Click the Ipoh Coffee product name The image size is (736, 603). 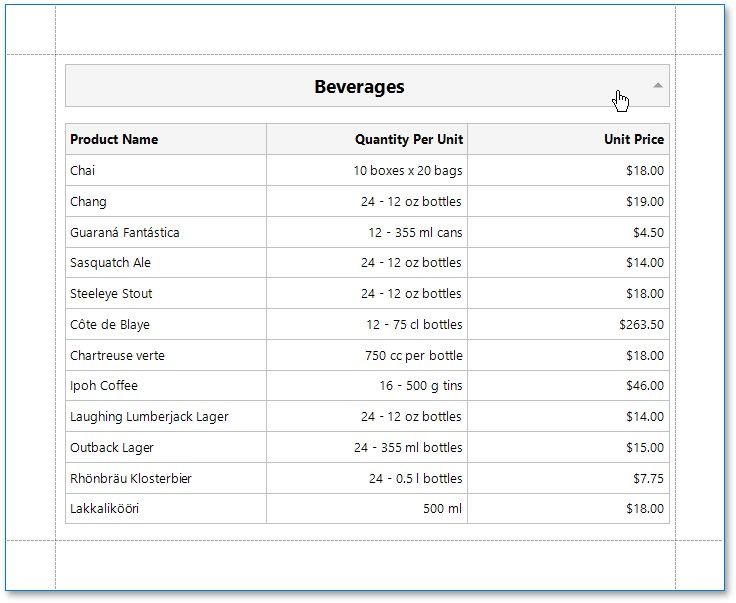[104, 386]
